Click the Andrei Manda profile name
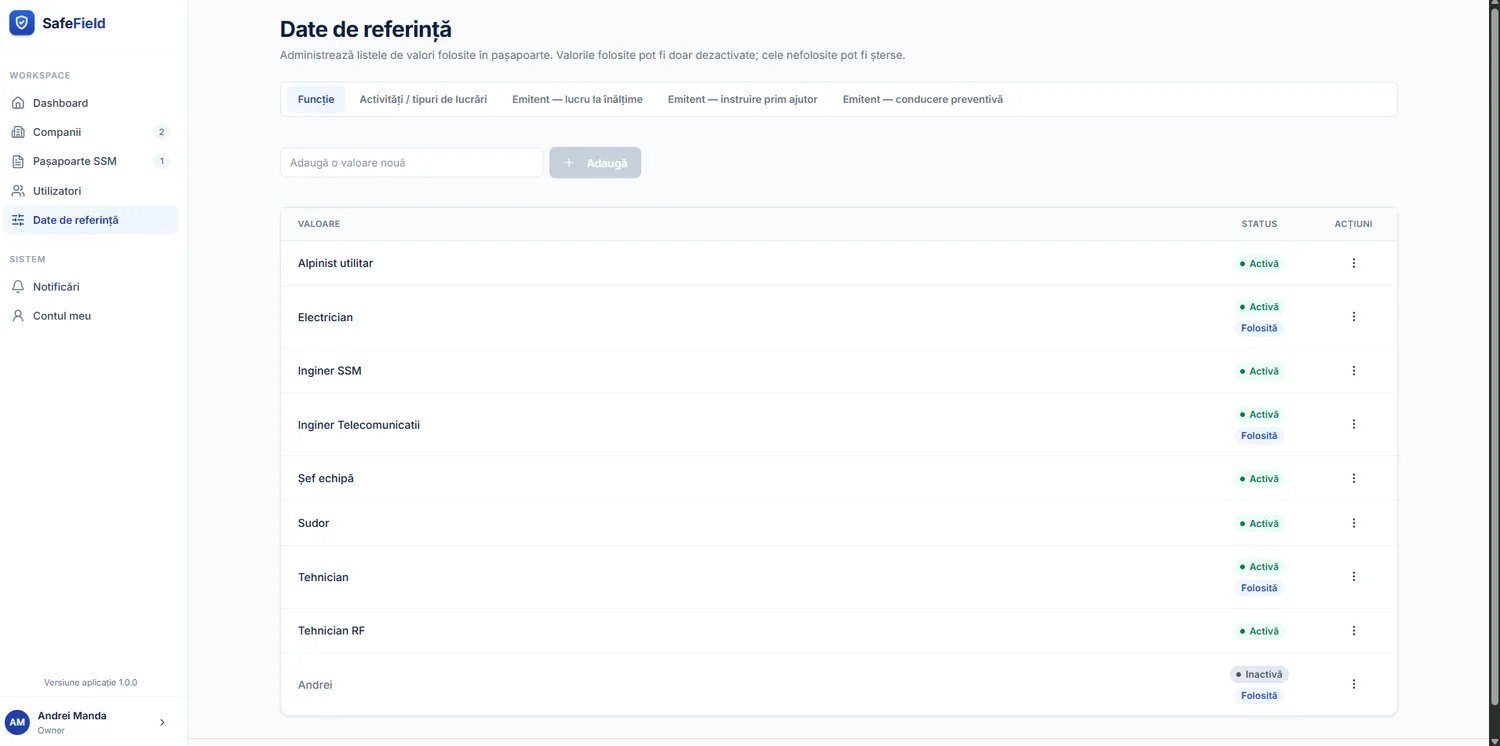Screen dimensions: 1500x746 (72, 716)
